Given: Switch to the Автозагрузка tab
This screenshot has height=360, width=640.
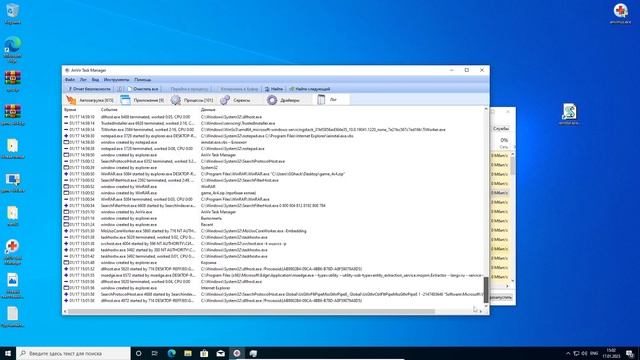Looking at the screenshot, I should click(x=90, y=100).
